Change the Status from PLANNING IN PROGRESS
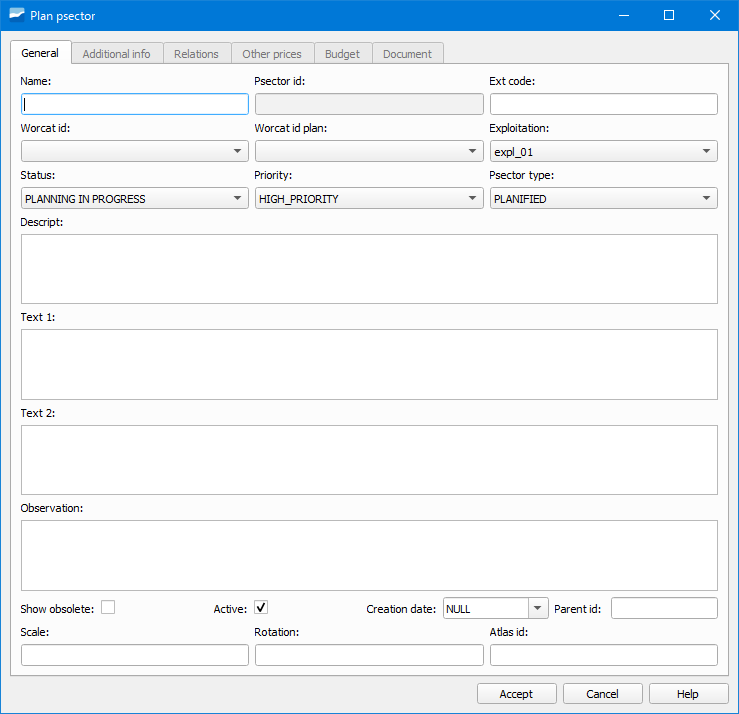Image resolution: width=739 pixels, height=714 pixels. [x=134, y=199]
